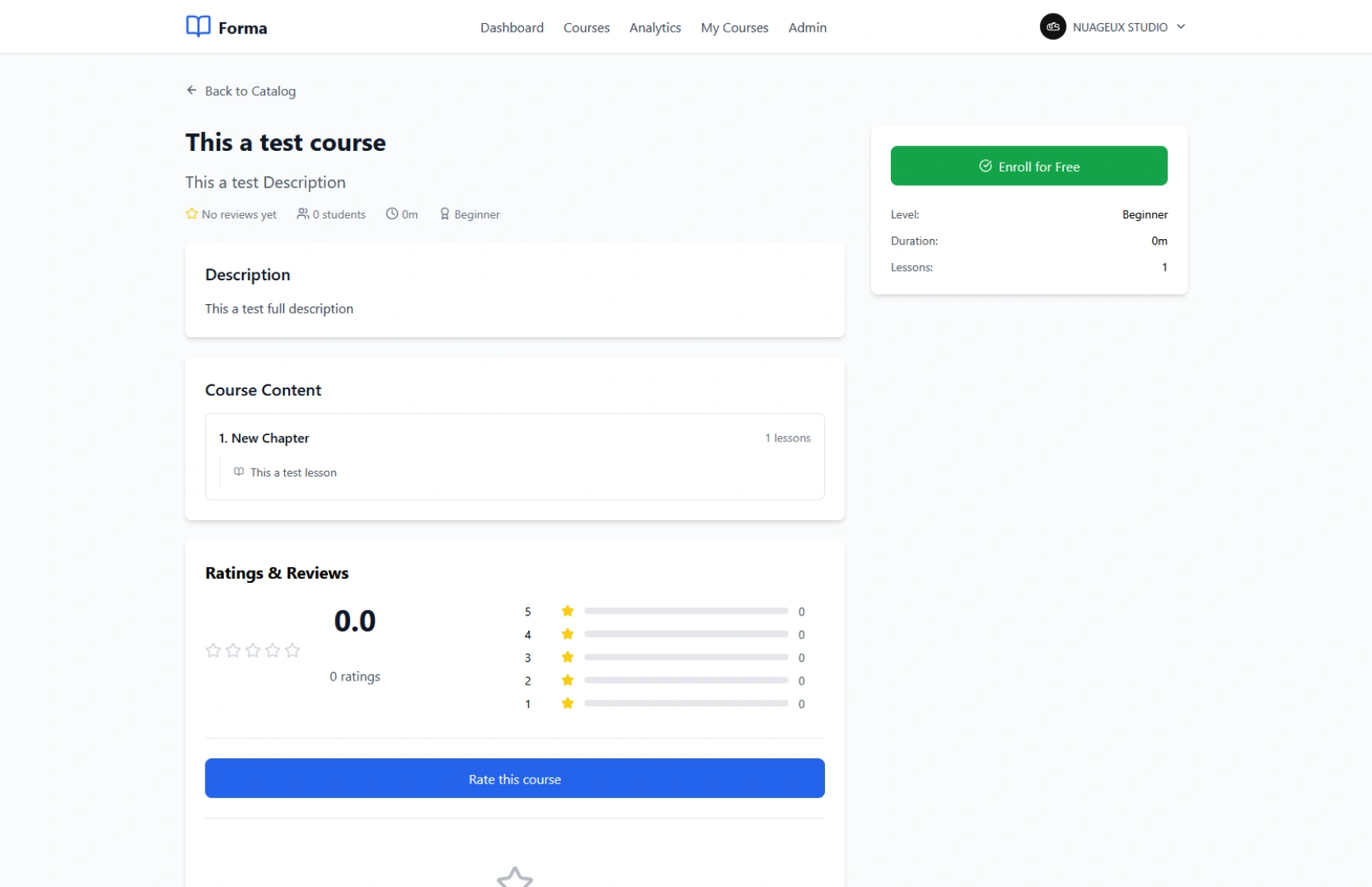The width and height of the screenshot is (1372, 887).
Task: Click the star icon next to No reviews yet
Action: tap(191, 214)
